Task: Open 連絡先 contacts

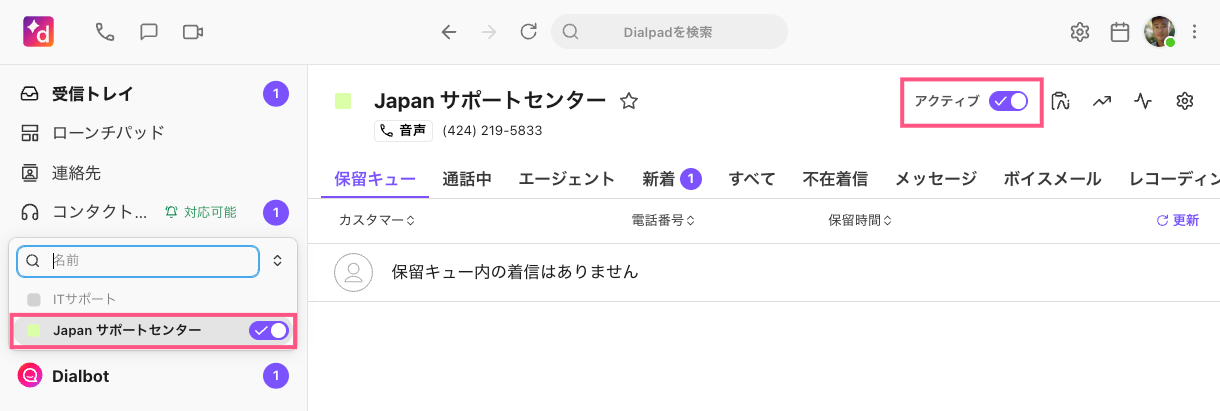Action: (76, 173)
